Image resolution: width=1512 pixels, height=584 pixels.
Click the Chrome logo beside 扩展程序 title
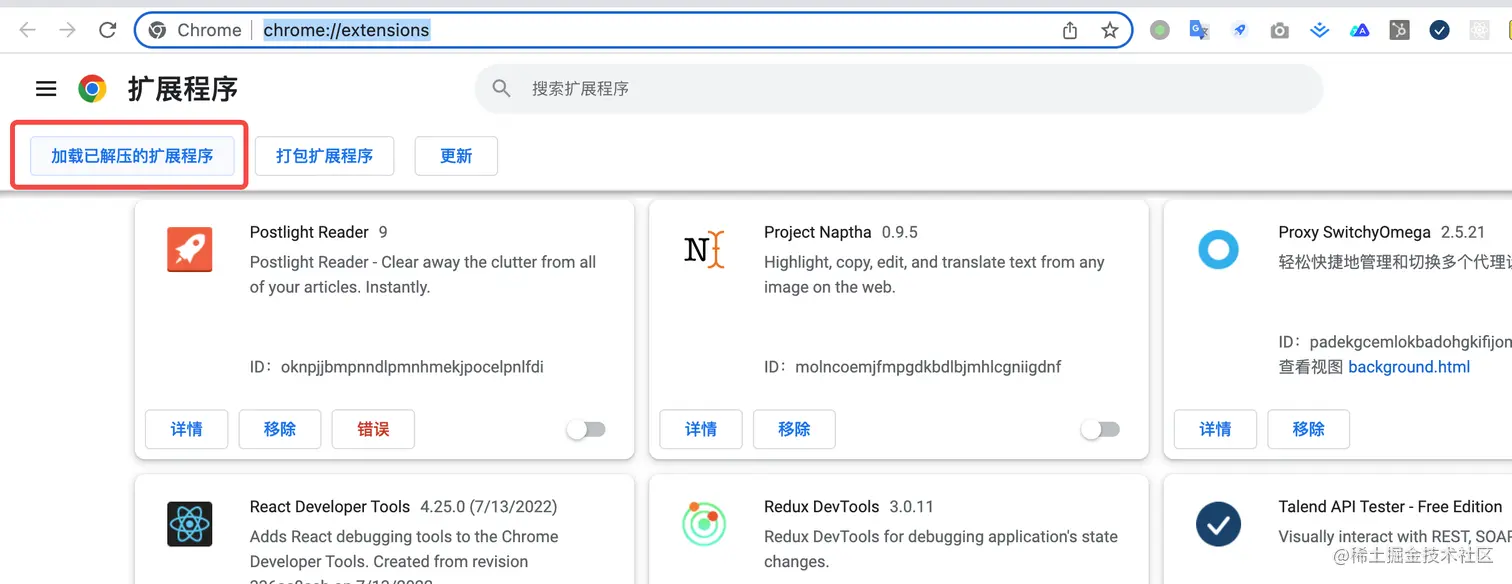[x=93, y=89]
